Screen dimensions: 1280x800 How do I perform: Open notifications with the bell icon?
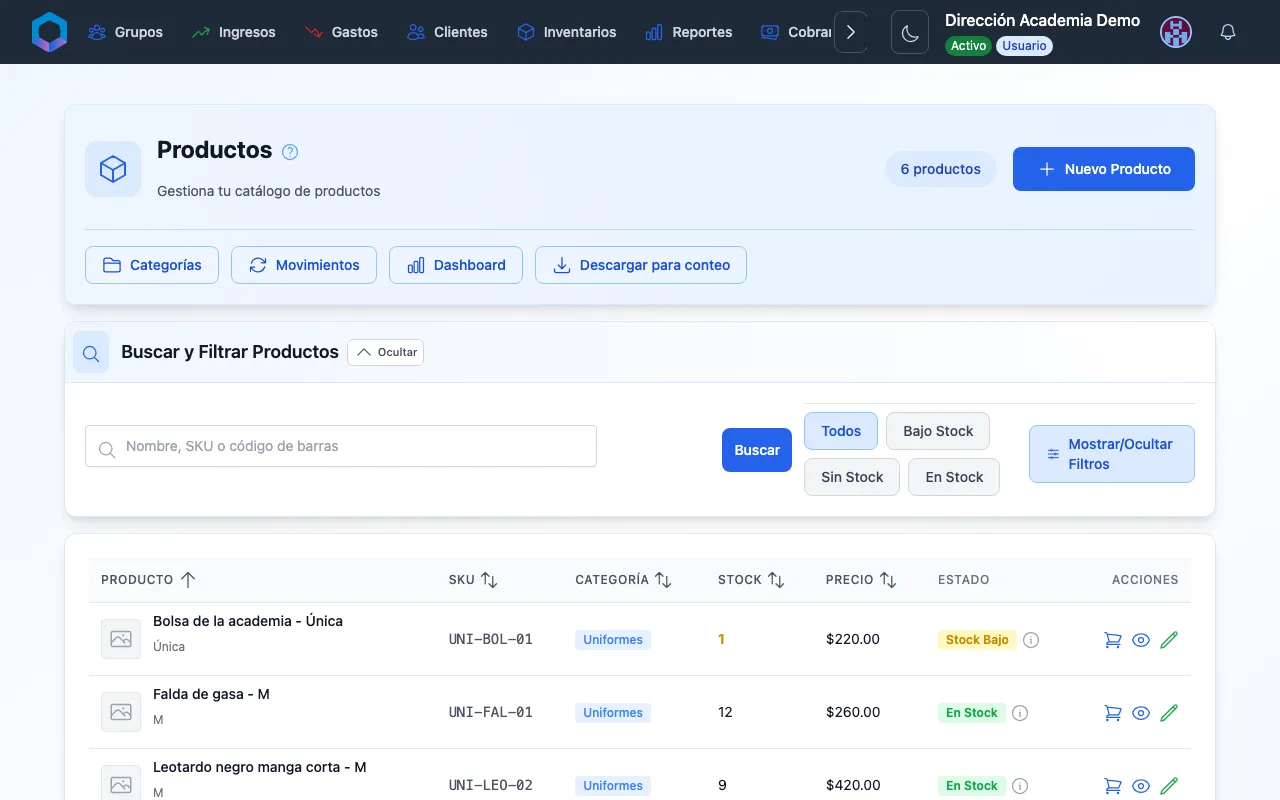click(x=1228, y=32)
